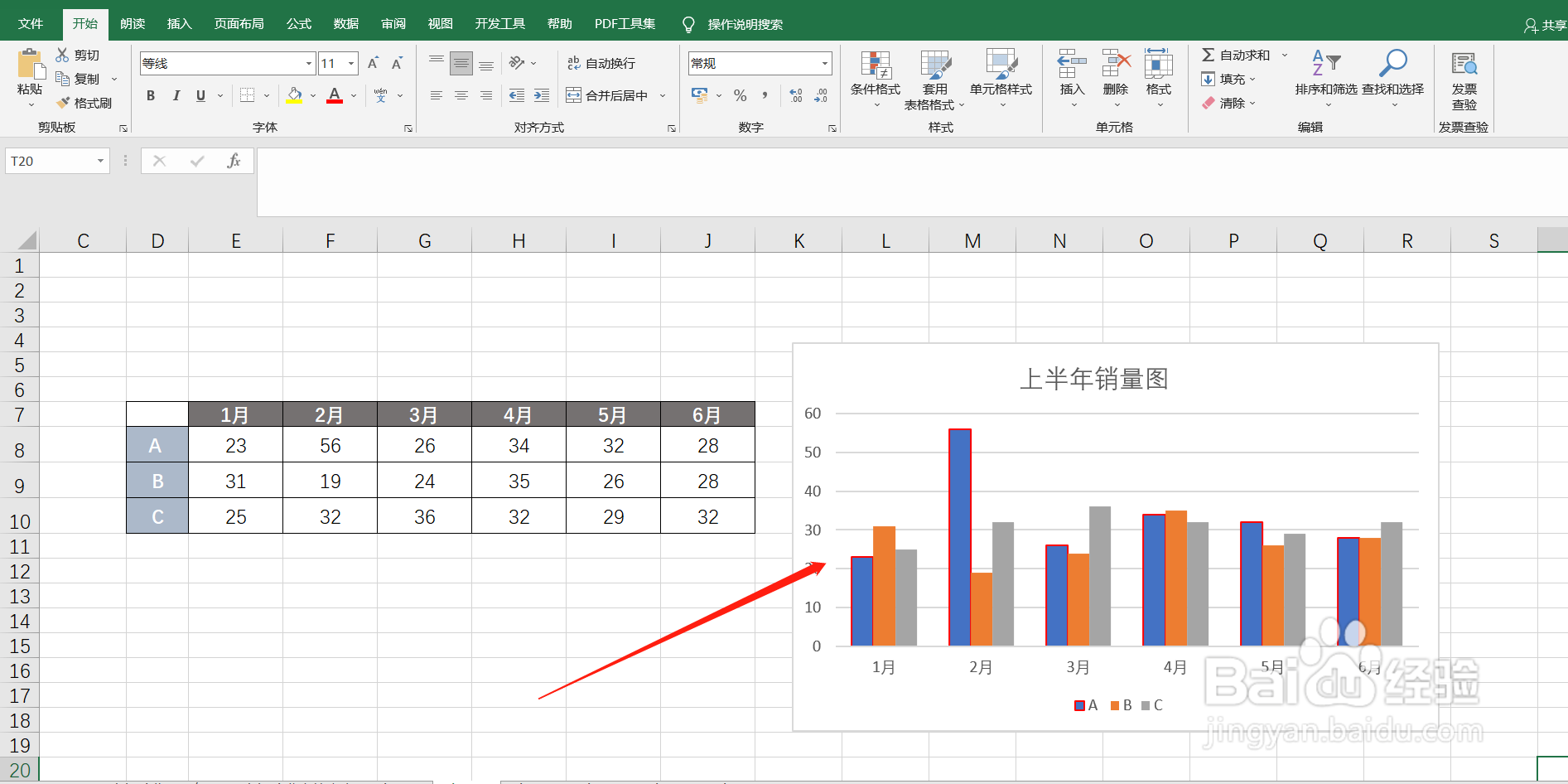Image resolution: width=1568 pixels, height=784 pixels.
Task: Click the Insert Function fx button
Action: click(234, 161)
